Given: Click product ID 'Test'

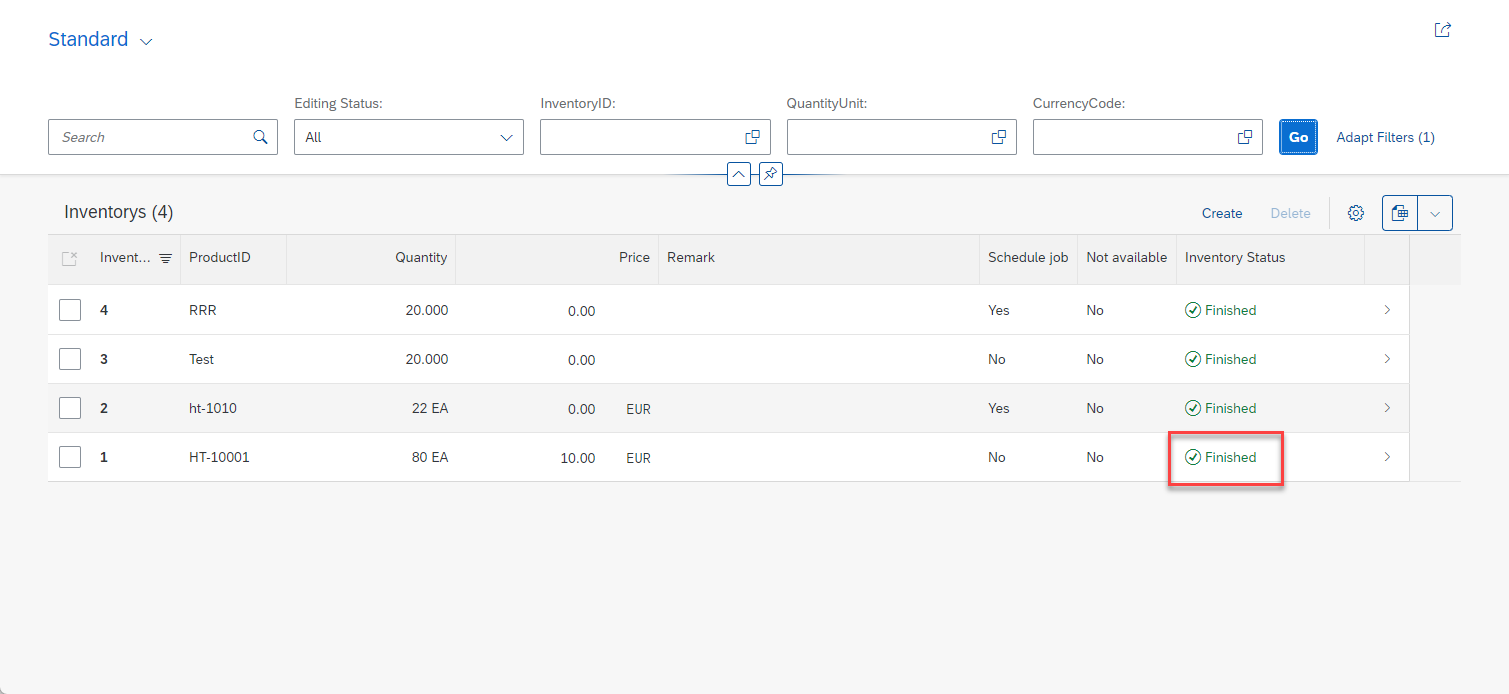Looking at the screenshot, I should (x=202, y=359).
